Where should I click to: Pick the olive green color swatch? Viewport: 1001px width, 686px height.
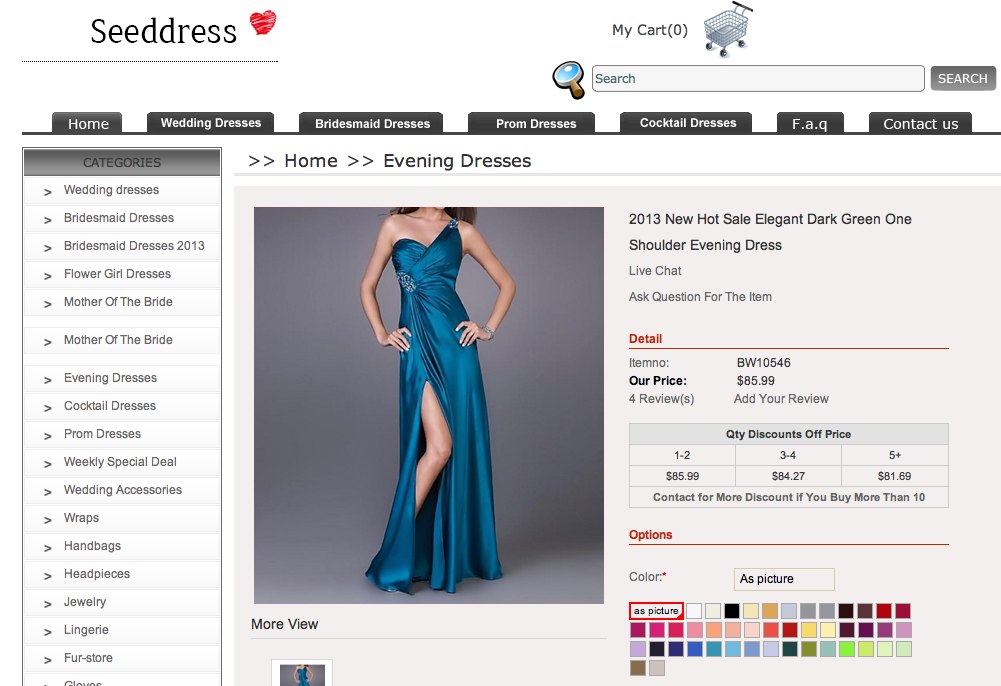pyautogui.click(x=808, y=649)
